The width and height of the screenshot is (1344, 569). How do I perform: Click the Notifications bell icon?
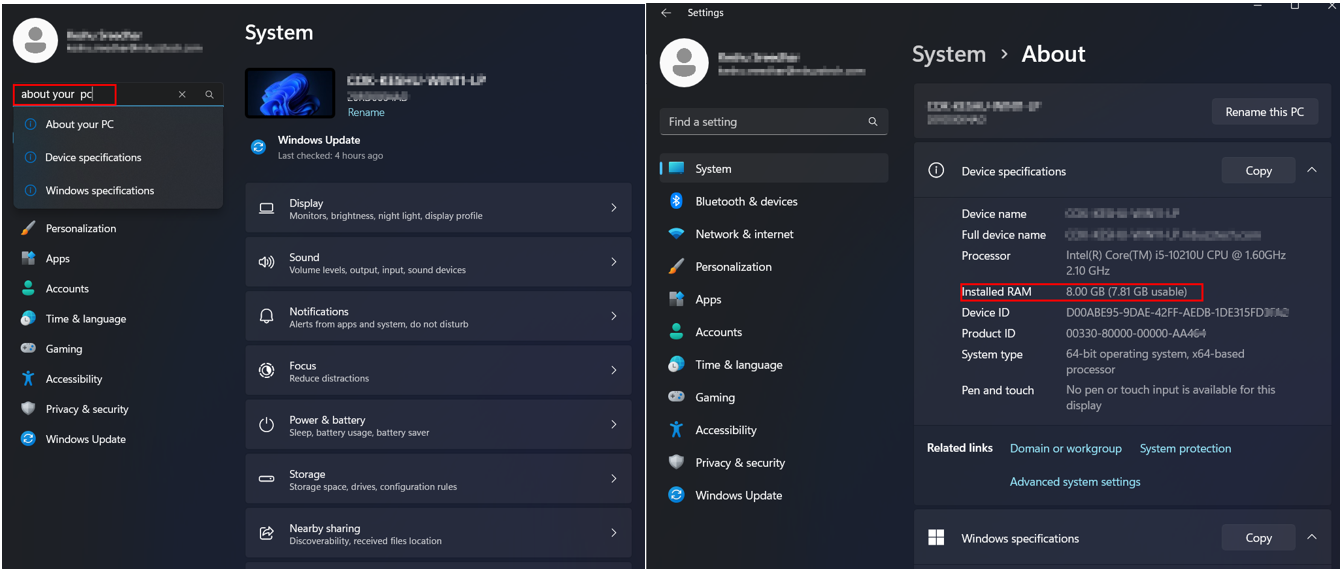(266, 316)
